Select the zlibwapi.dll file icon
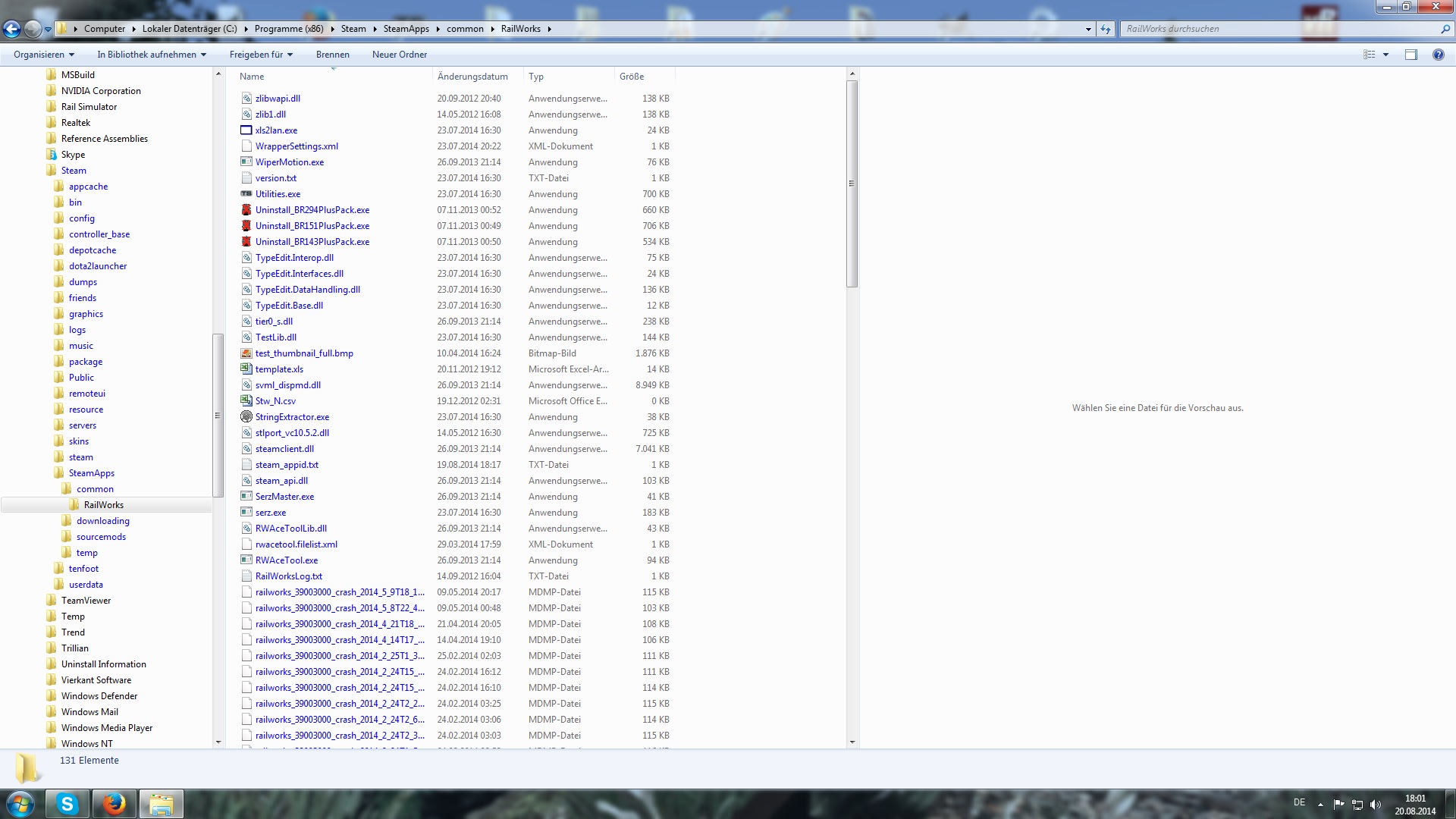 pyautogui.click(x=246, y=99)
